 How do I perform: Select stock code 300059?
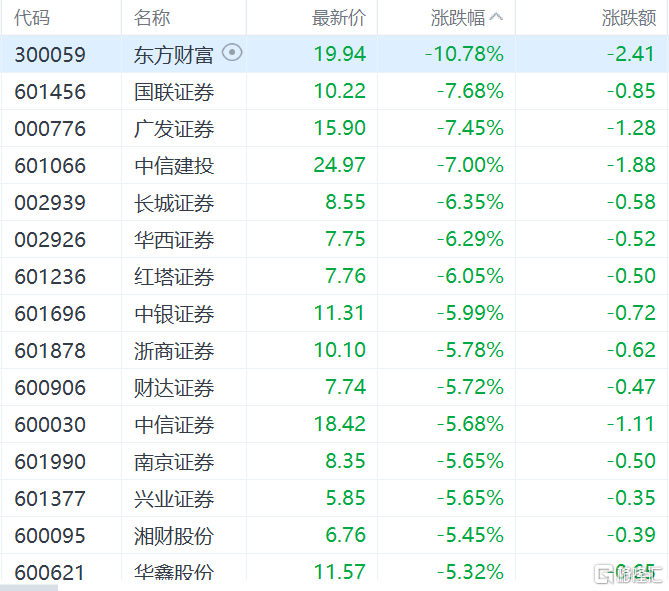[50, 55]
